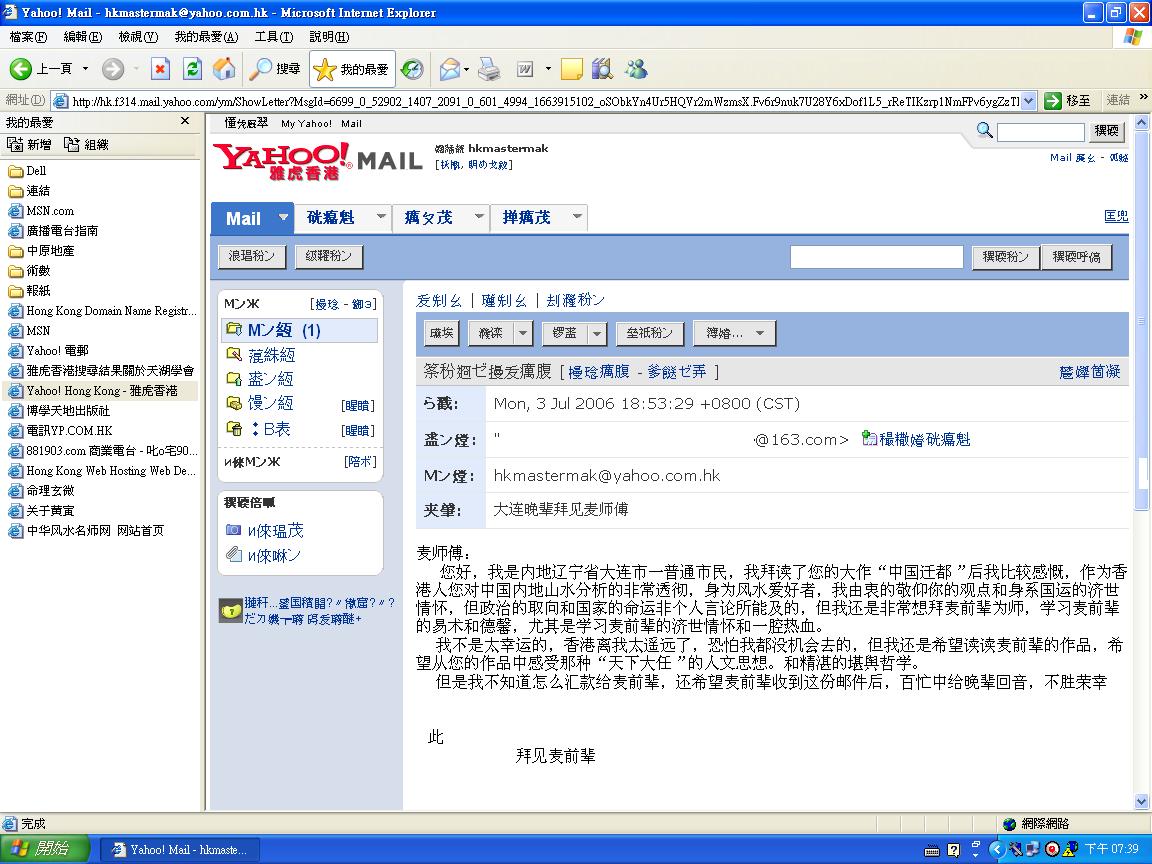Click the taskbar clock showing 下午 07:39
1152x864 pixels.
(1111, 849)
